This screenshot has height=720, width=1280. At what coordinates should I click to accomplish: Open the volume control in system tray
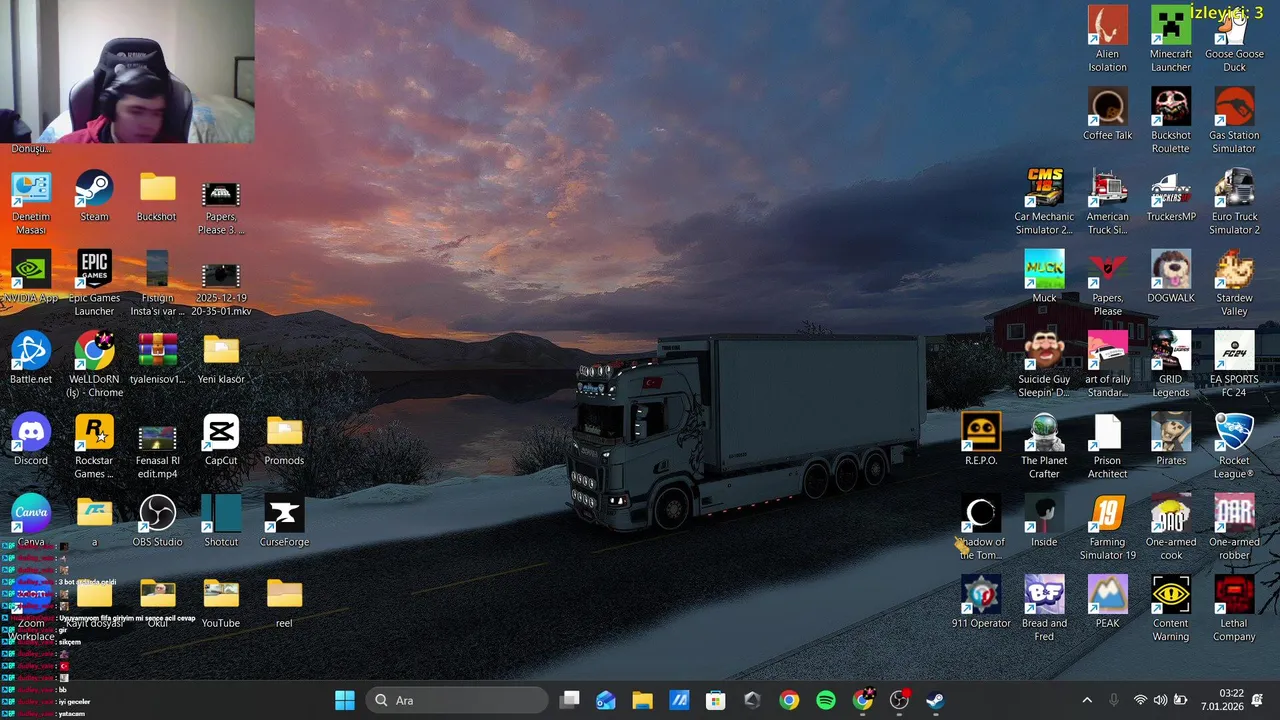[x=1160, y=700]
